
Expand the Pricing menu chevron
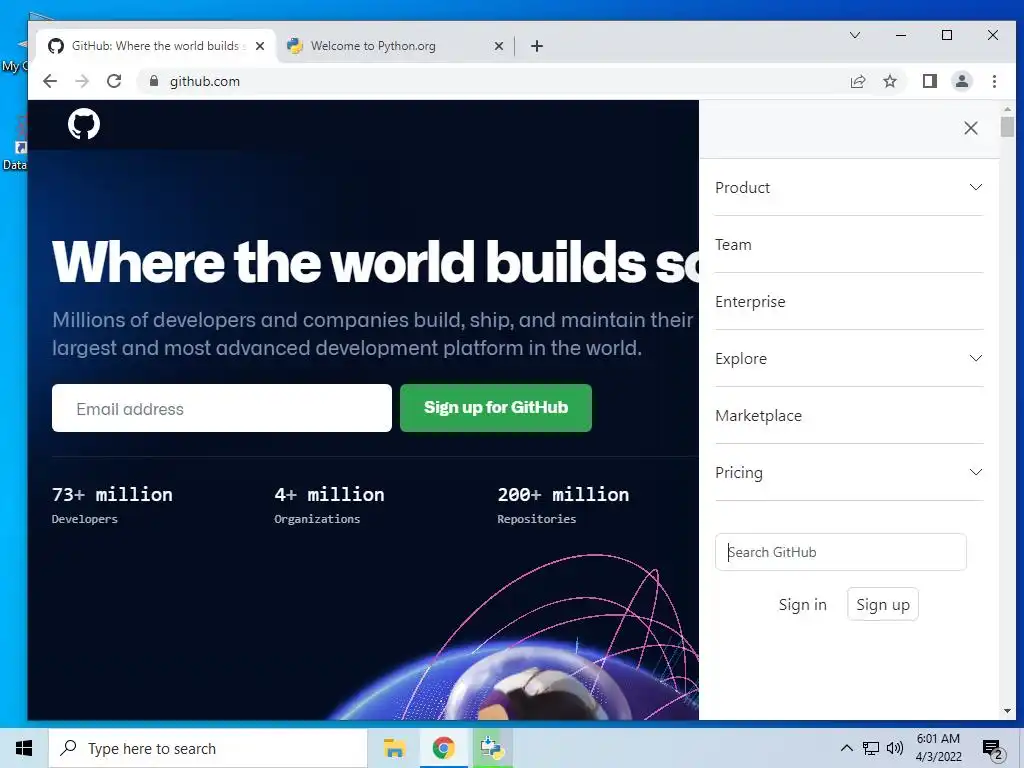point(976,472)
